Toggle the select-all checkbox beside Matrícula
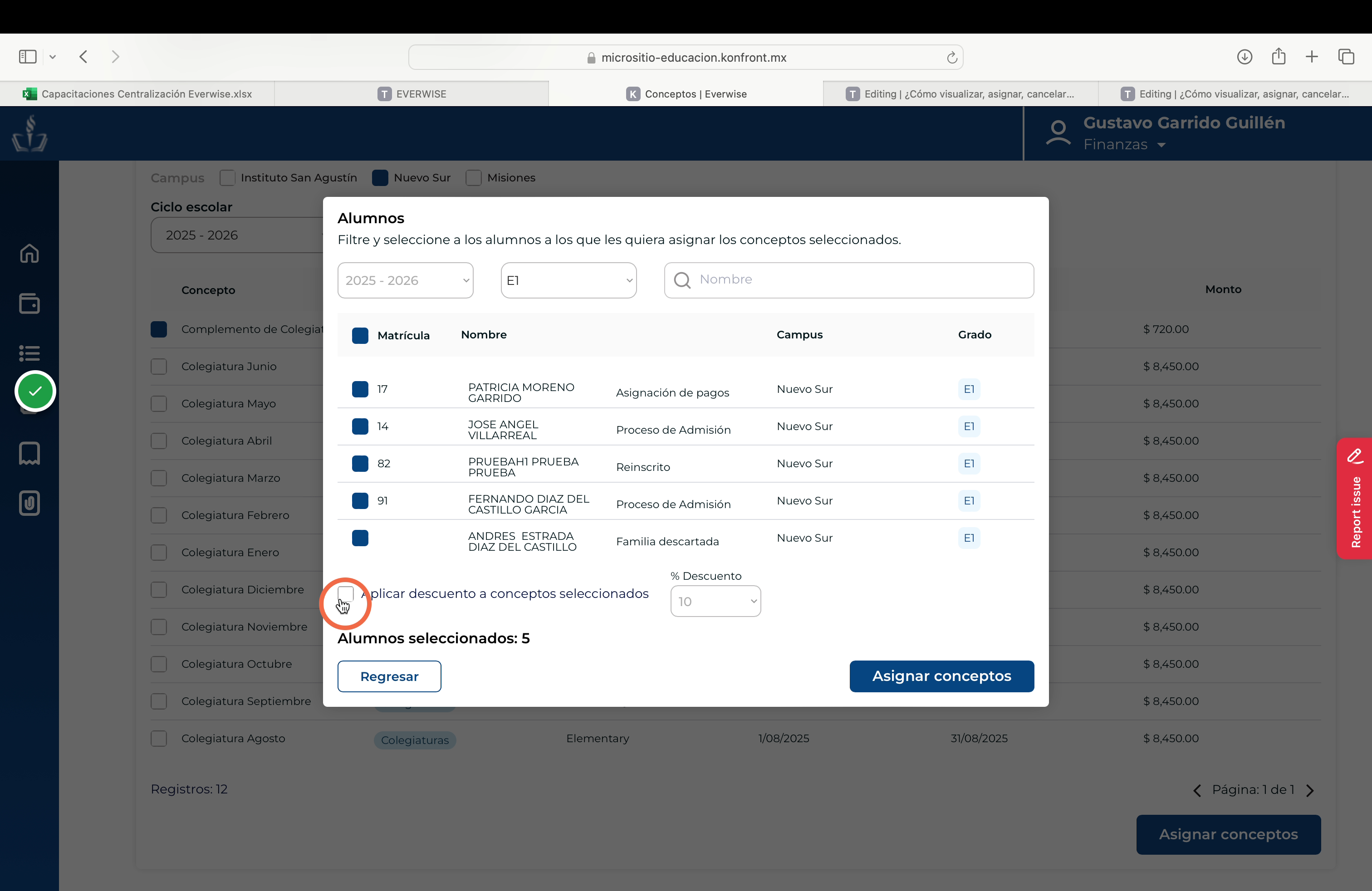The width and height of the screenshot is (1372, 891). tap(360, 335)
